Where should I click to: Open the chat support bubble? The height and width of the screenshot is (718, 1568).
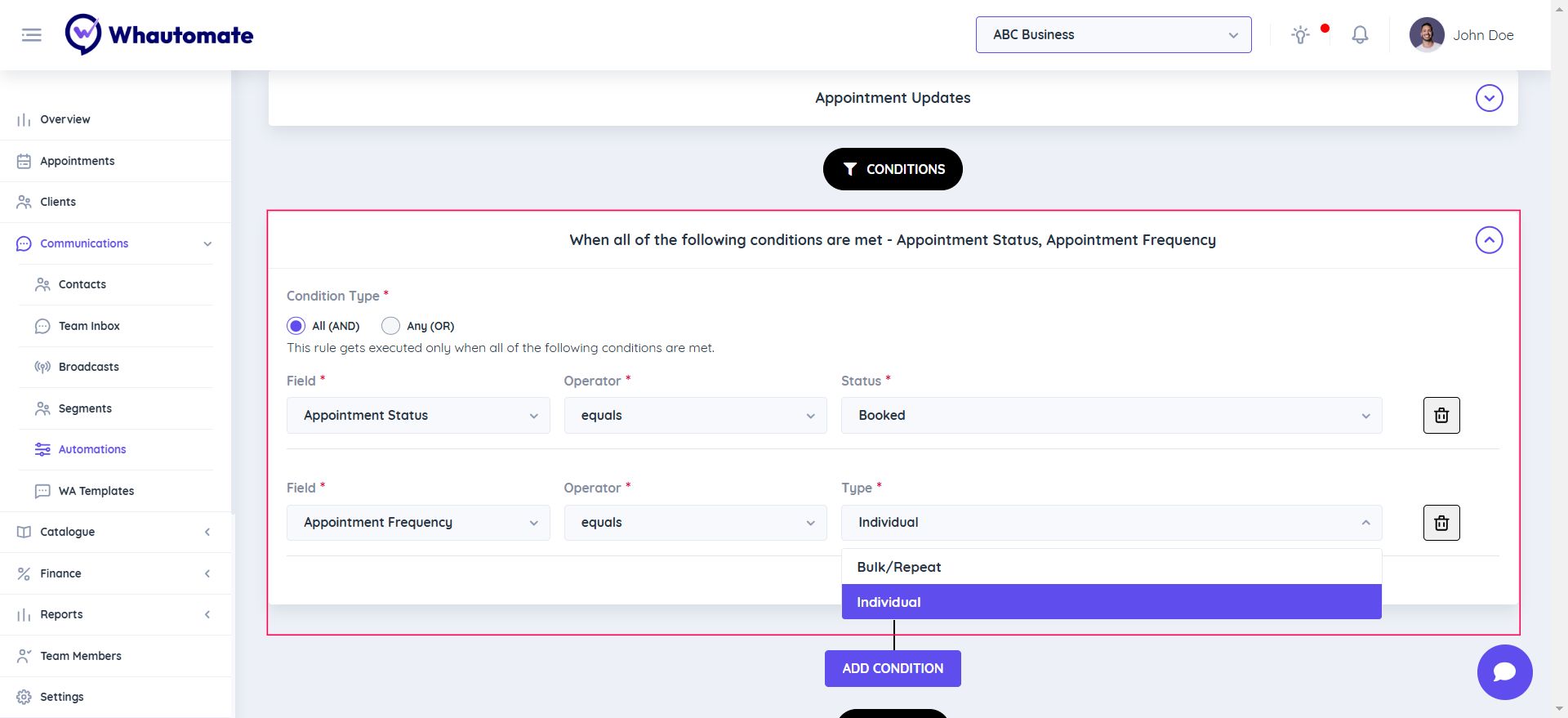click(1504, 672)
